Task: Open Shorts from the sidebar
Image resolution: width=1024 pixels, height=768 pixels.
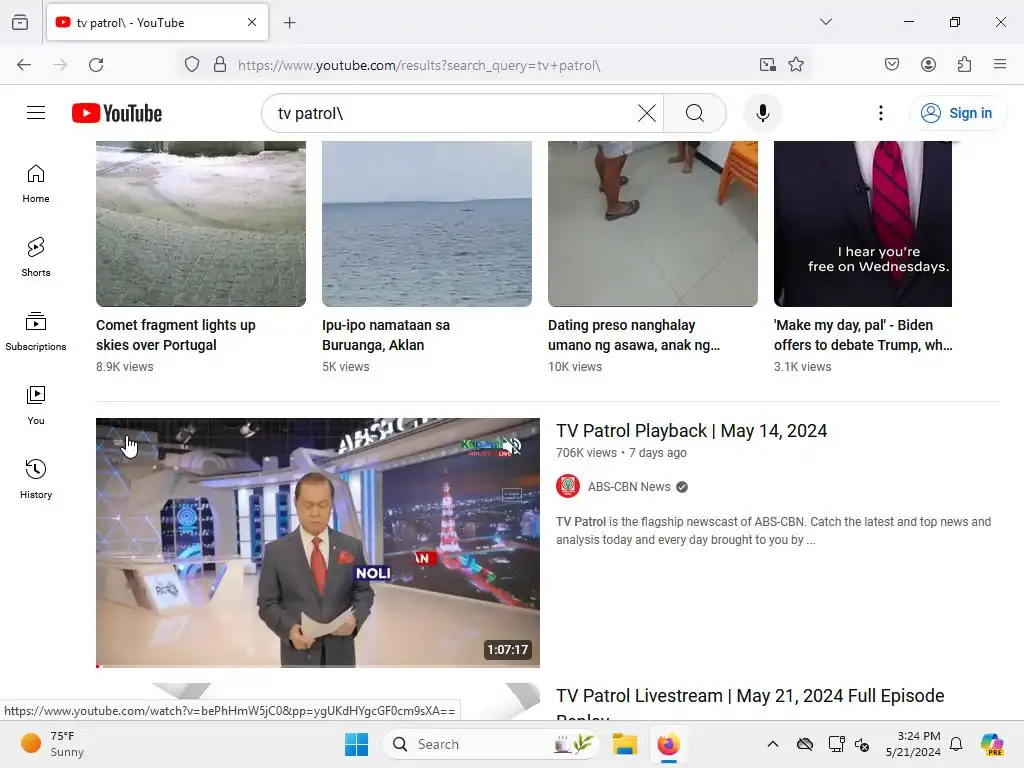Action: point(36,257)
